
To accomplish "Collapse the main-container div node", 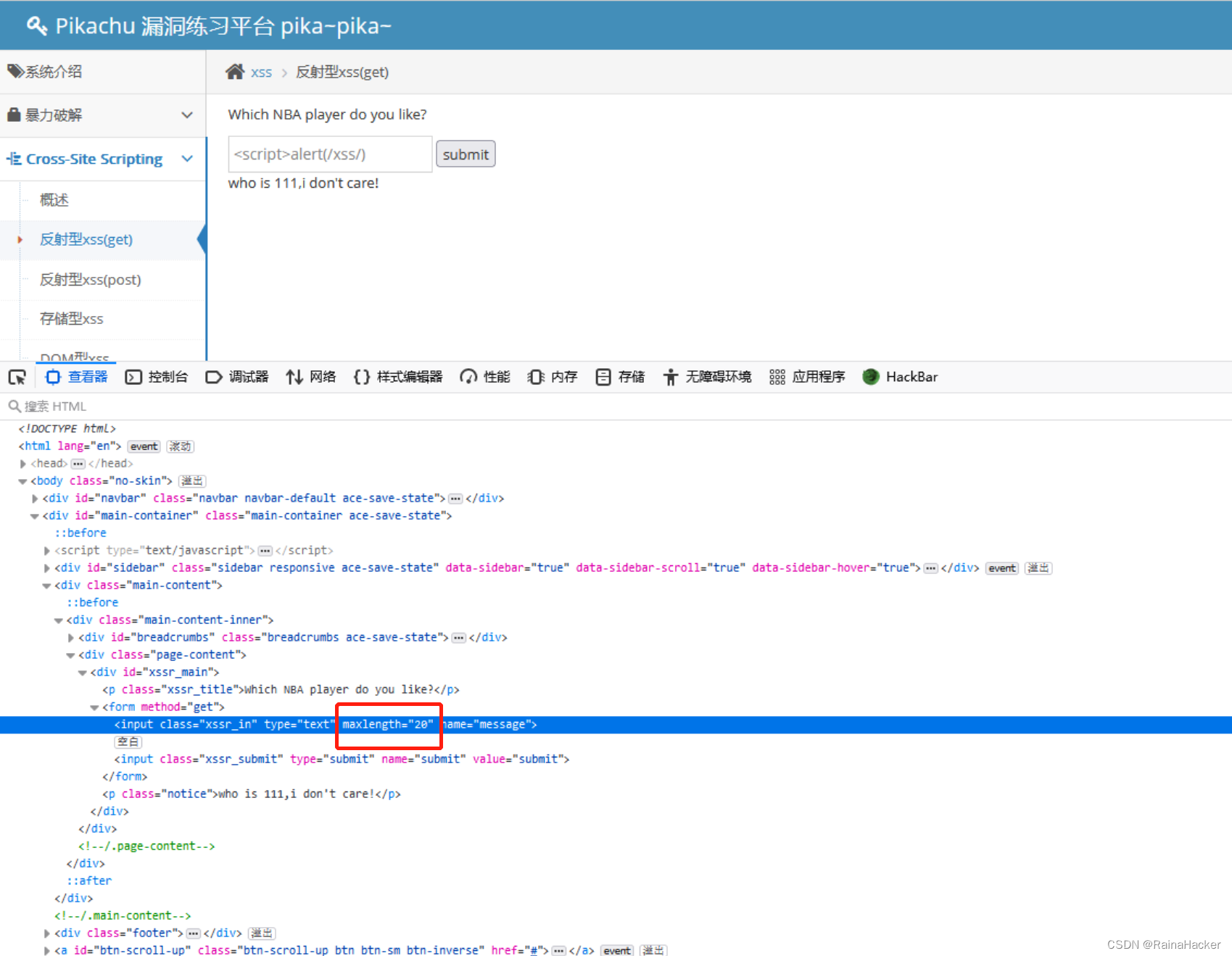I will tap(35, 516).
